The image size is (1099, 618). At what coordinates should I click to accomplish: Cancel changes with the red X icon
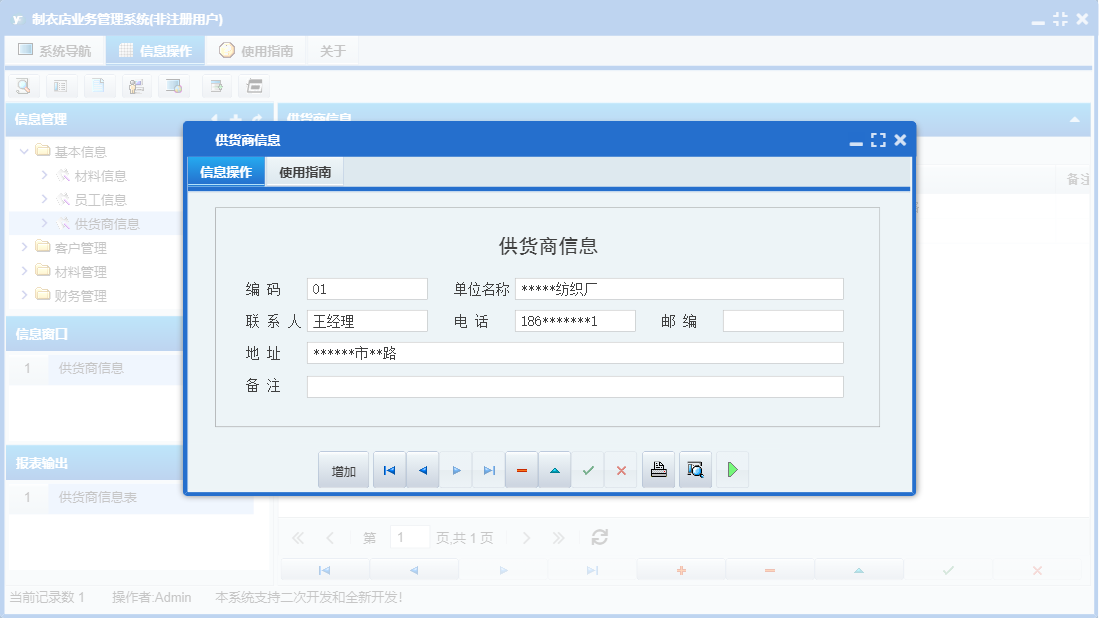pos(621,469)
